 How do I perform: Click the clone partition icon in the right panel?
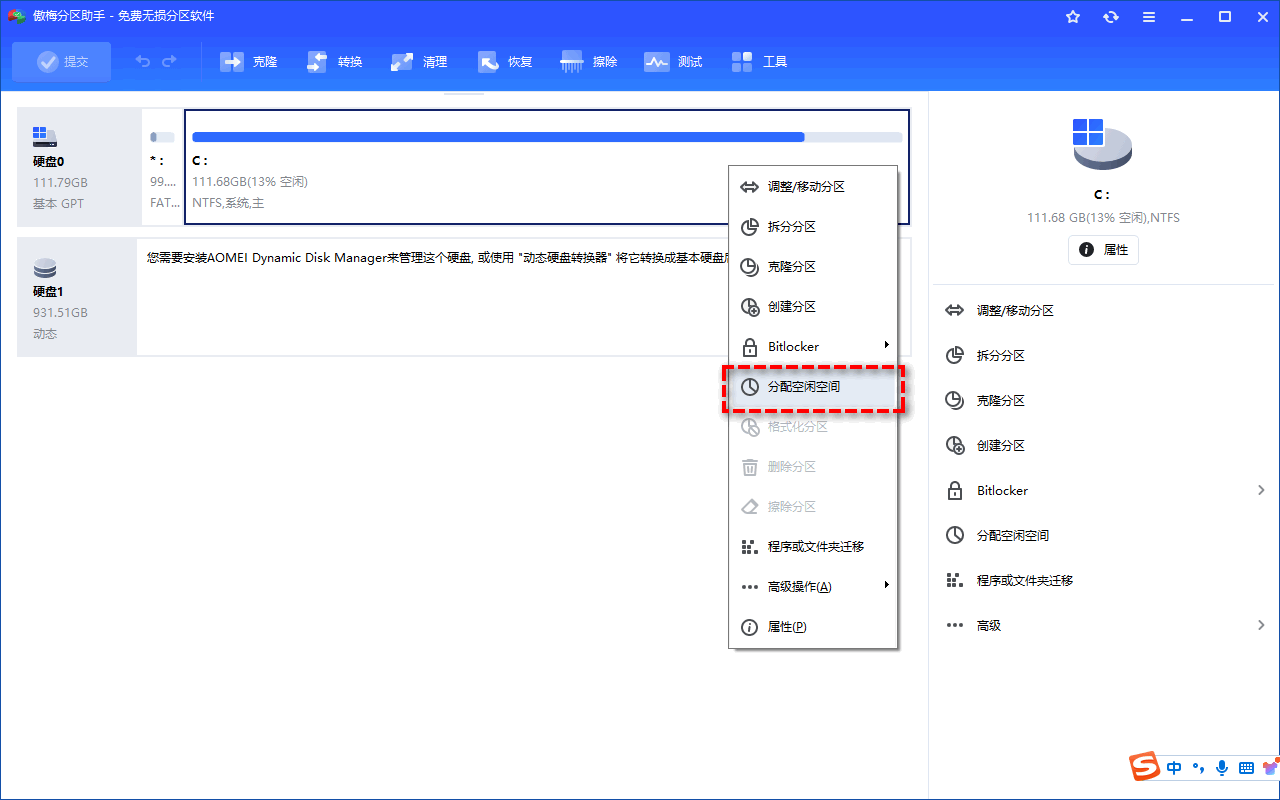click(x=955, y=401)
